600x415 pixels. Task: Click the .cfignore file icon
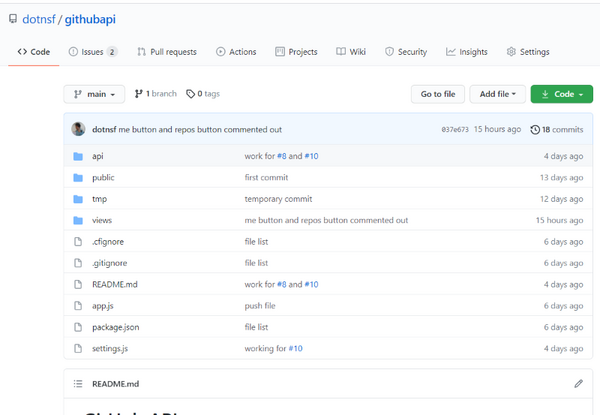coord(78,242)
